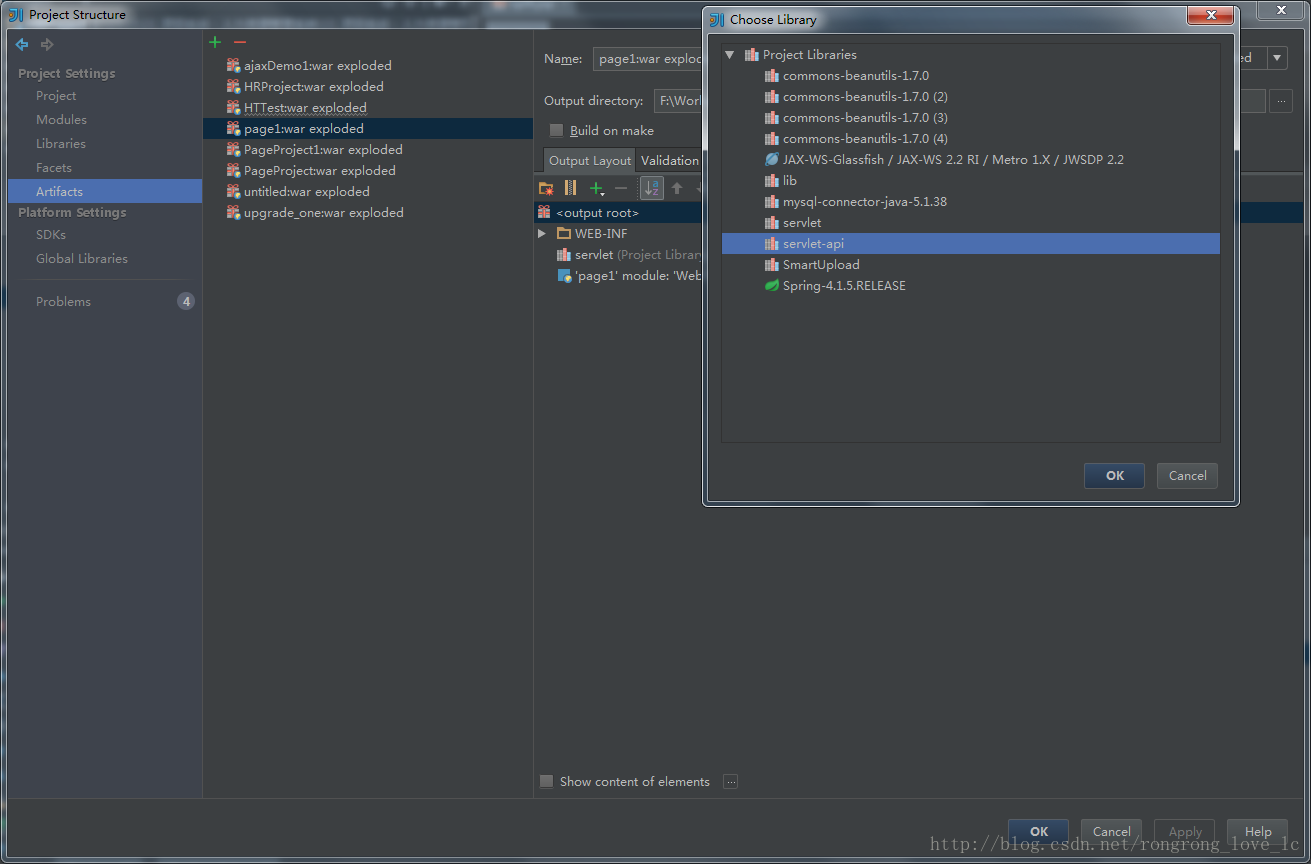Open the green Add Copy Of dropdown
This screenshot has width=1311, height=864.
[597, 188]
